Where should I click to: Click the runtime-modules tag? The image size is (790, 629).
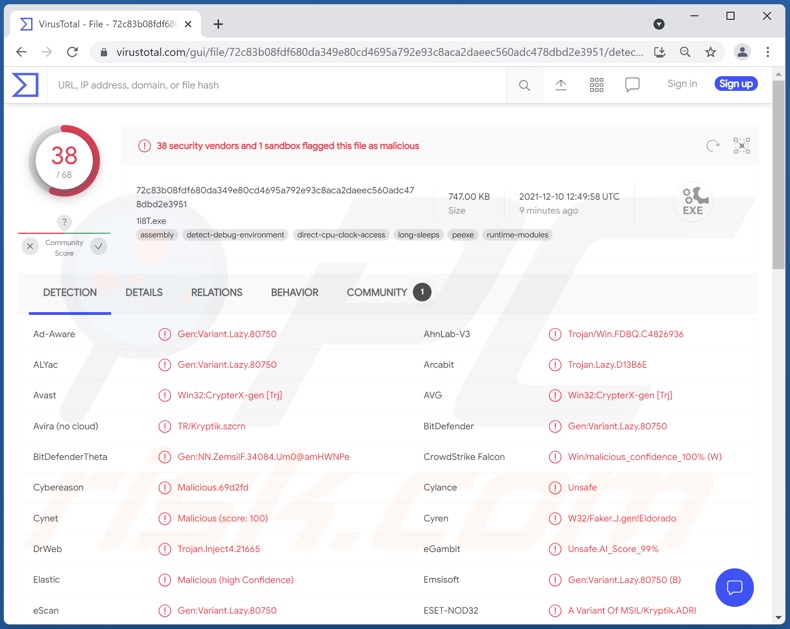click(517, 235)
